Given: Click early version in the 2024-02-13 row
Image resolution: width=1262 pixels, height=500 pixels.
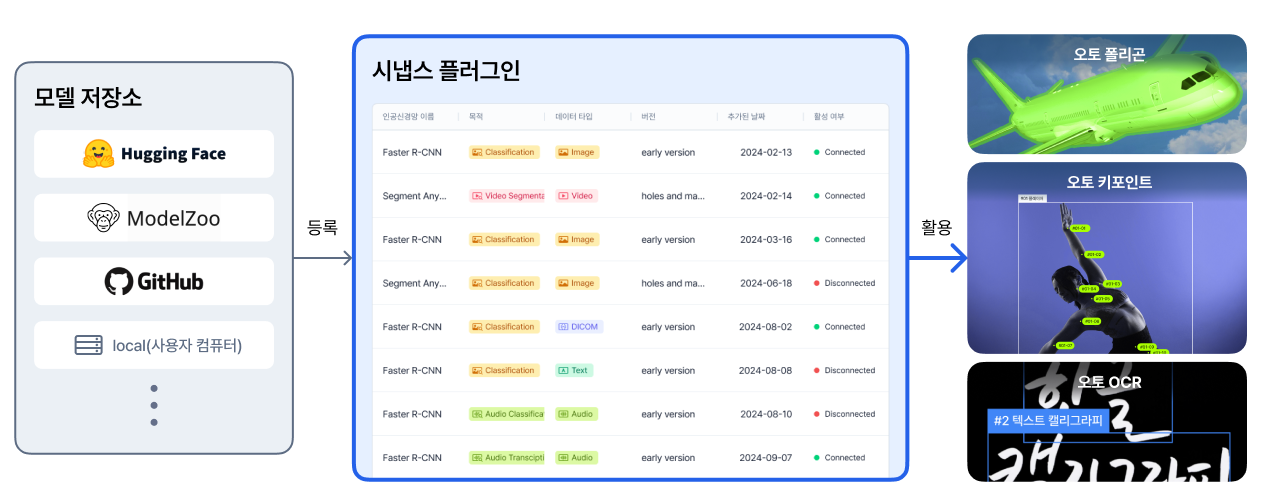Looking at the screenshot, I should click(668, 153).
